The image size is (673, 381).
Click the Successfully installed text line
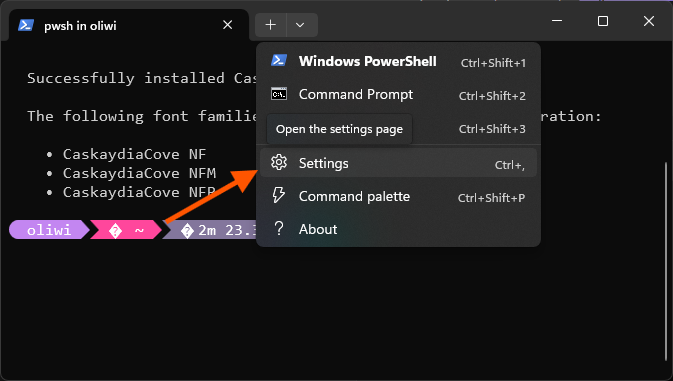(142, 78)
